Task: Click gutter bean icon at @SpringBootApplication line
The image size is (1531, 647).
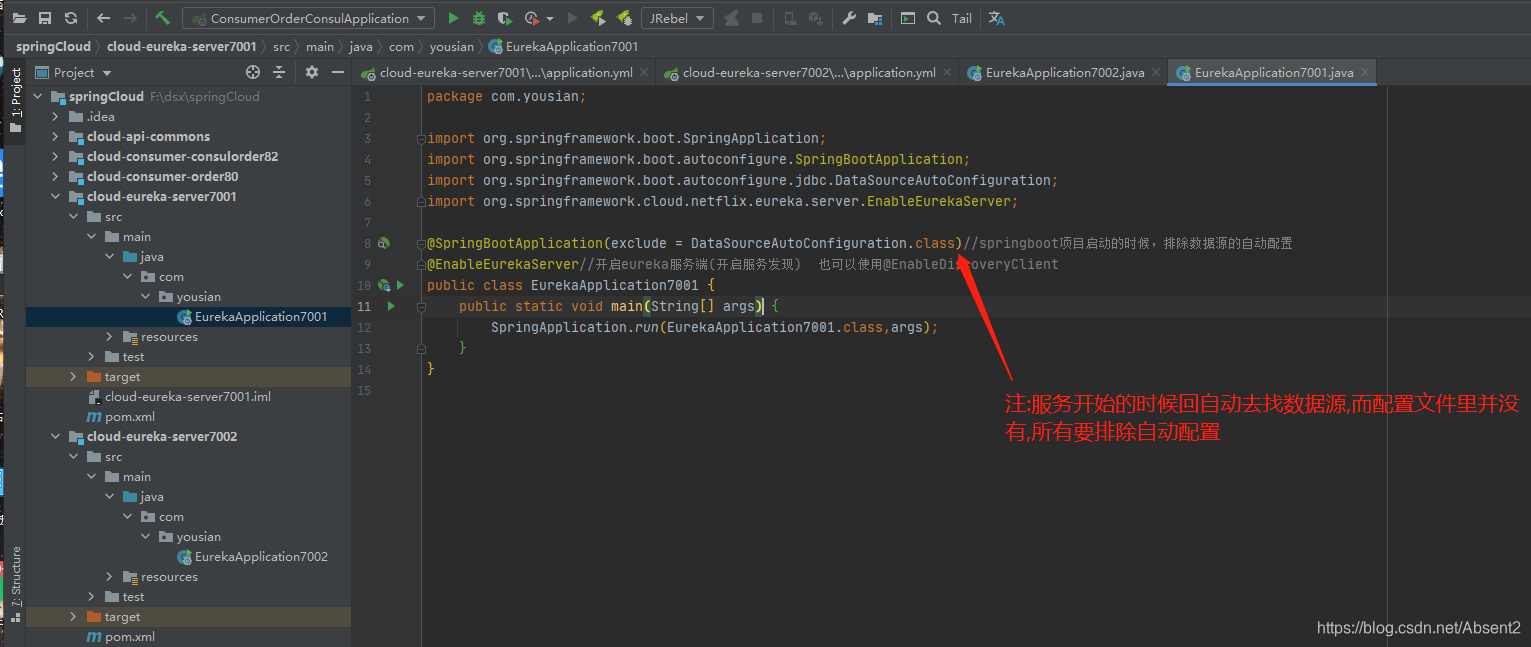Action: tap(383, 243)
